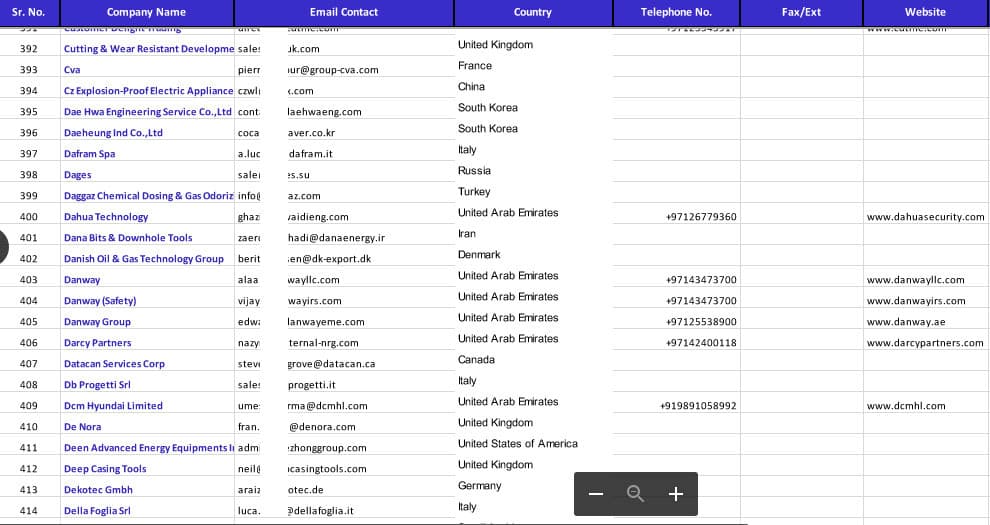The image size is (990, 525).
Task: Open the Cva company link
Action: click(72, 70)
